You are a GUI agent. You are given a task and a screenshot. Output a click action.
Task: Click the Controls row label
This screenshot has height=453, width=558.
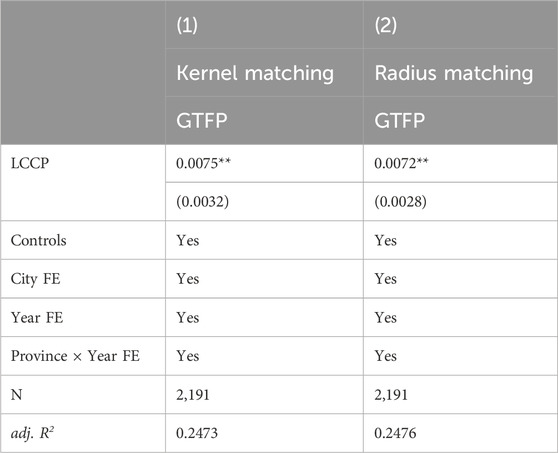pyautogui.click(x=38, y=241)
